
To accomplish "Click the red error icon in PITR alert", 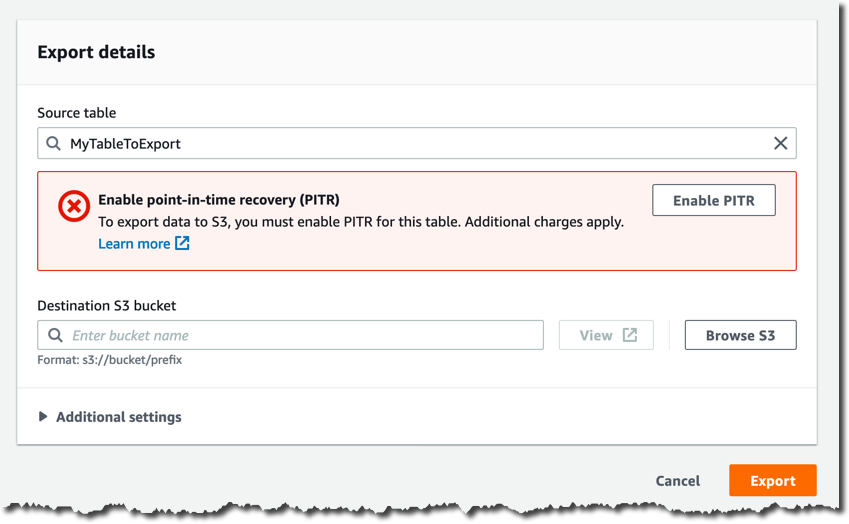I will (x=74, y=206).
